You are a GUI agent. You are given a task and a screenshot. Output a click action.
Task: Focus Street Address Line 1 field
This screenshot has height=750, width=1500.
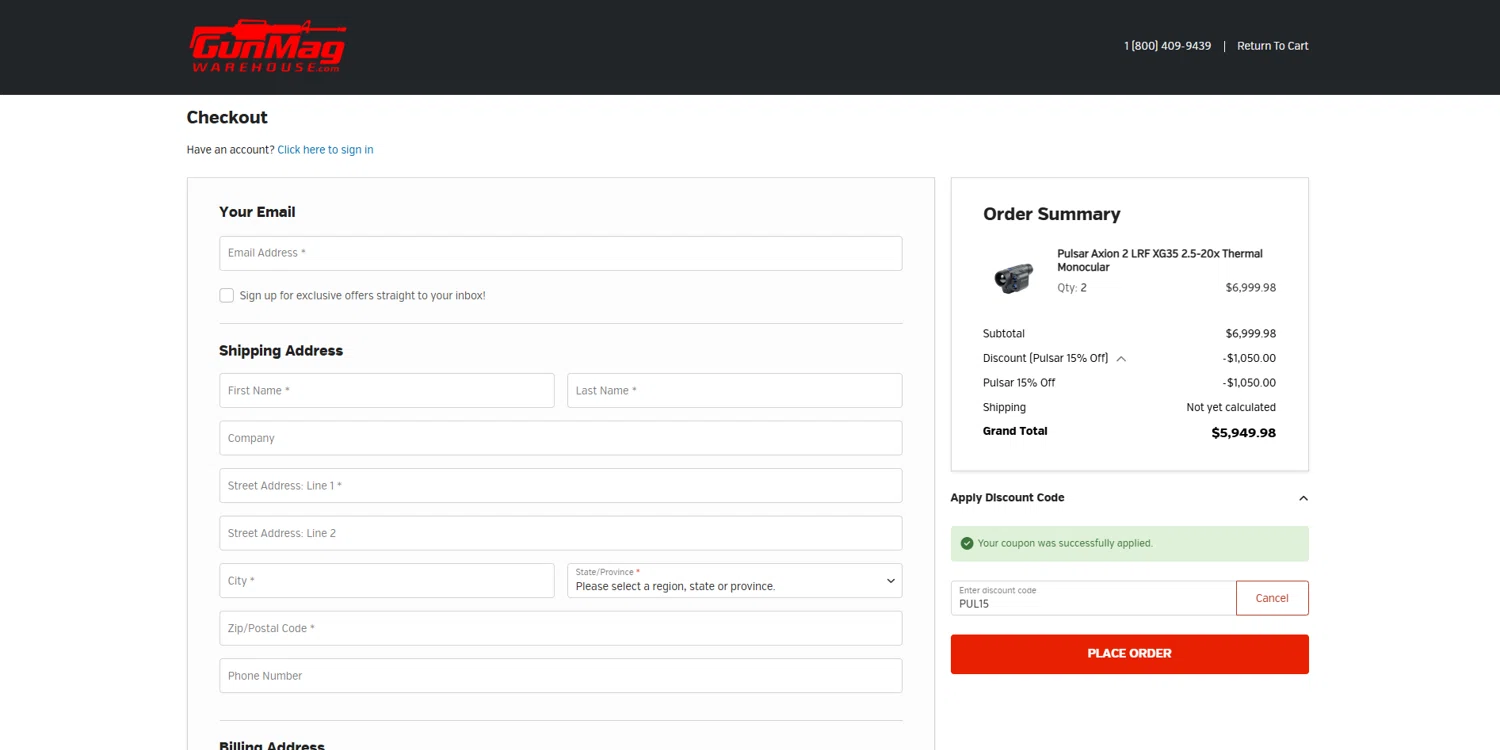560,486
